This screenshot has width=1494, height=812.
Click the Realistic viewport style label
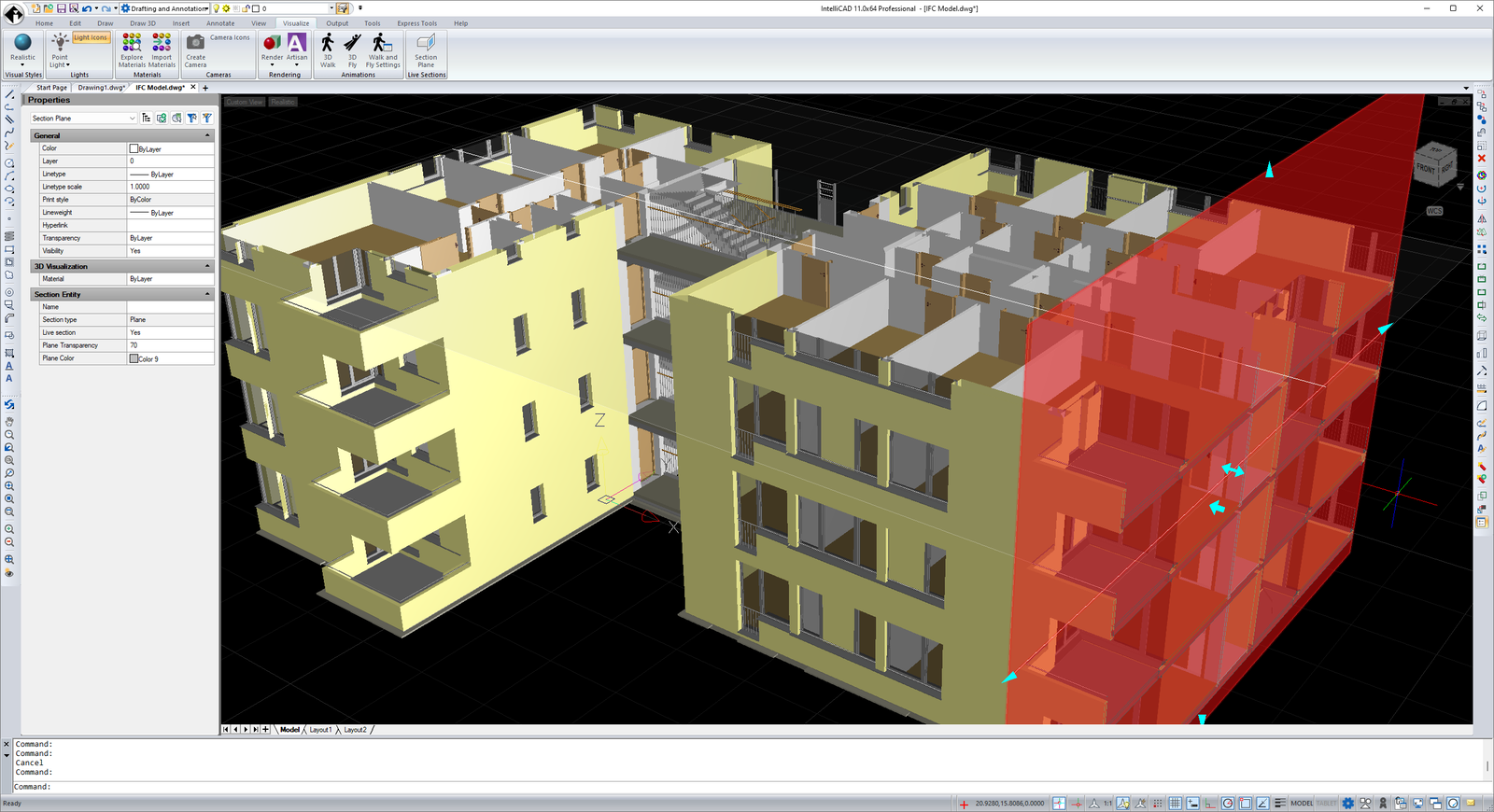(283, 102)
